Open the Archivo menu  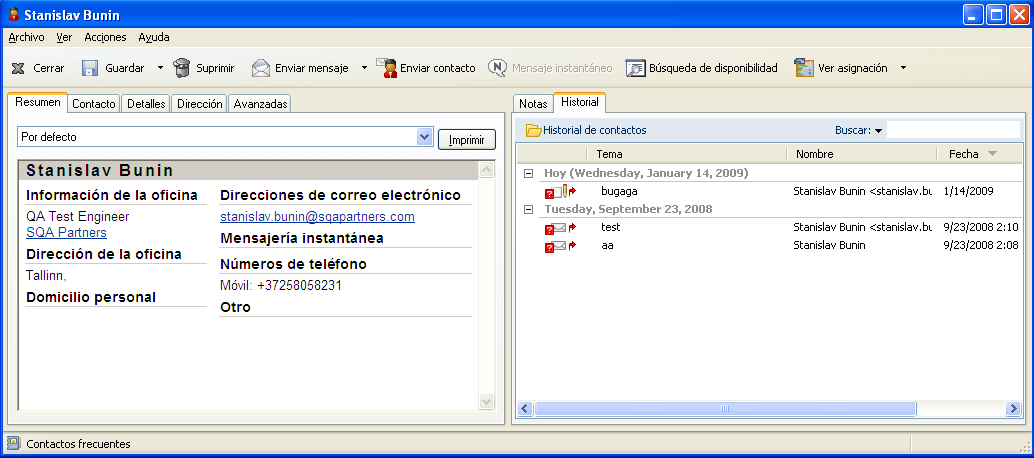click(26, 38)
